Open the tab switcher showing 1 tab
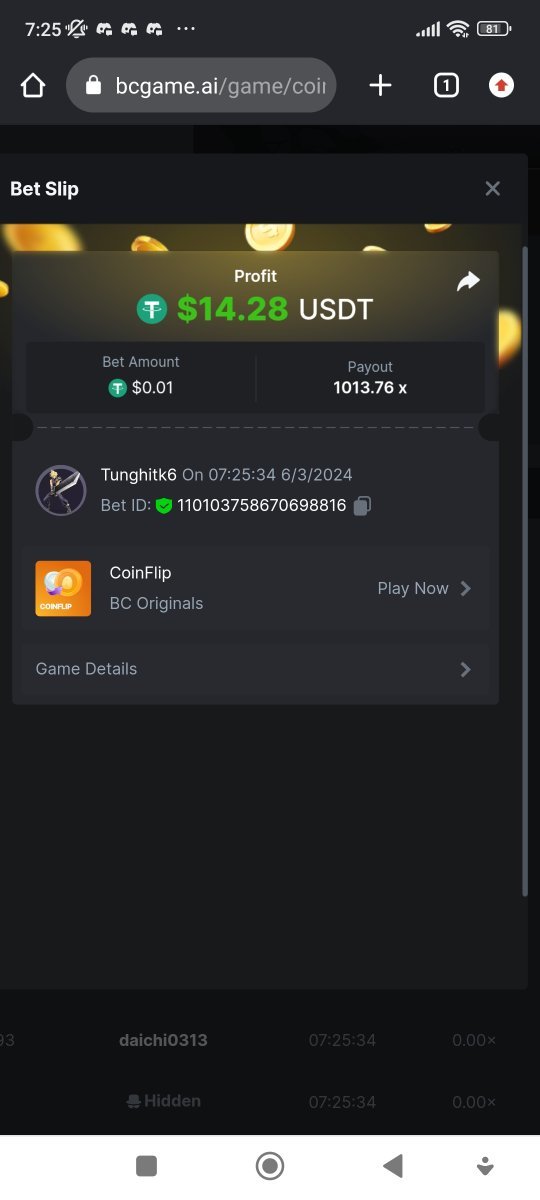Viewport: 540px width, 1200px height. click(x=446, y=86)
